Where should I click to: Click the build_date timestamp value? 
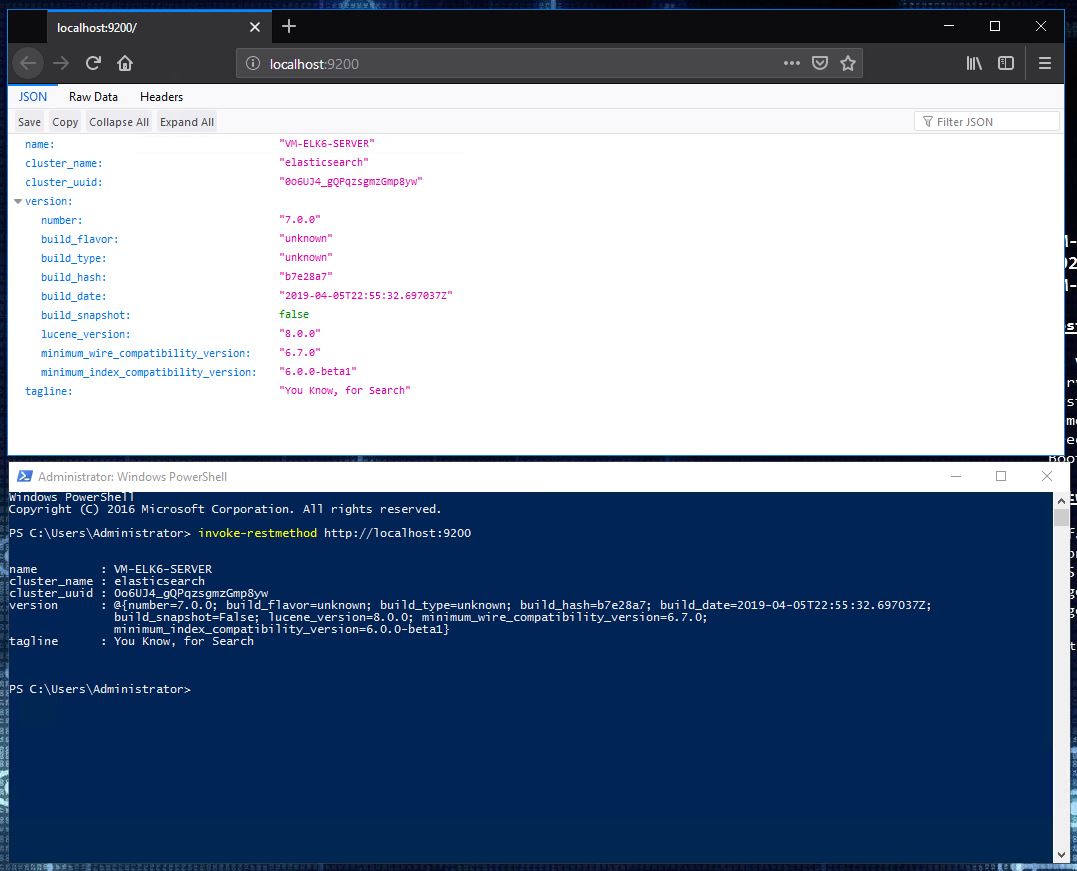point(365,295)
